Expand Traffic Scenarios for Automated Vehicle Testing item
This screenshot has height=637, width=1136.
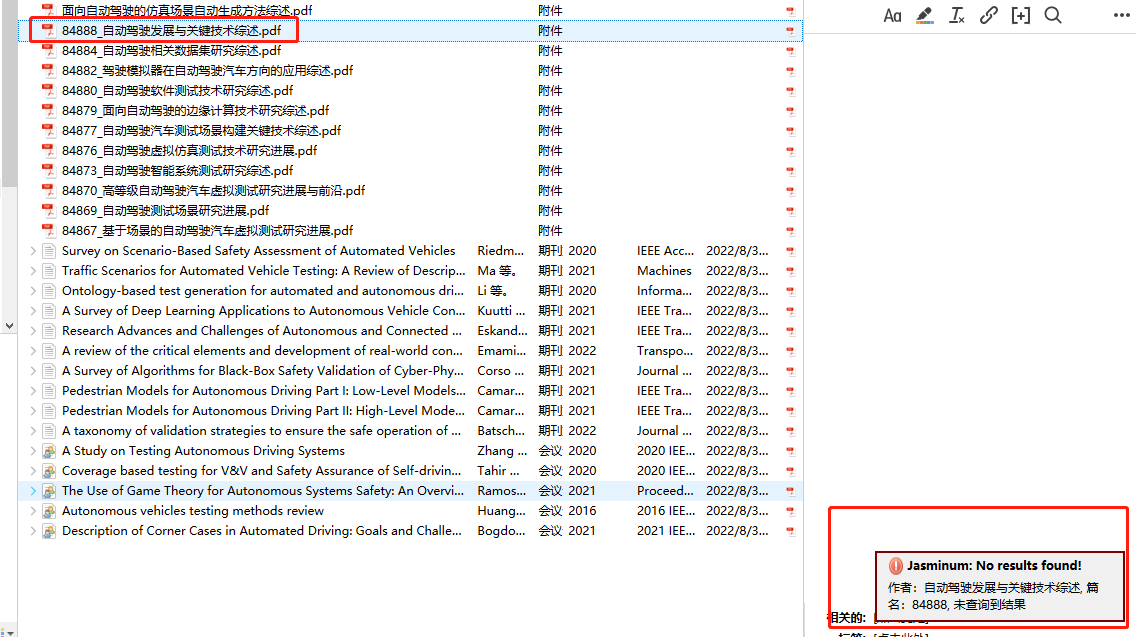[33, 271]
